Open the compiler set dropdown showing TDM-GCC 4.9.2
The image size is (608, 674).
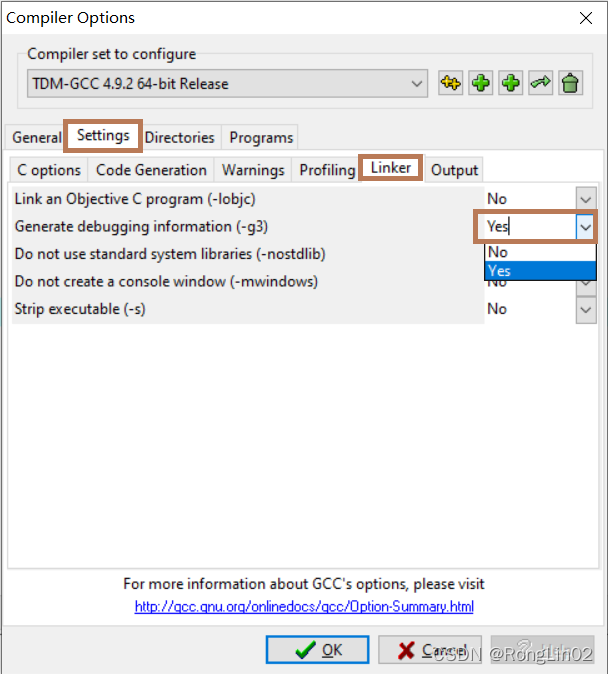point(227,83)
